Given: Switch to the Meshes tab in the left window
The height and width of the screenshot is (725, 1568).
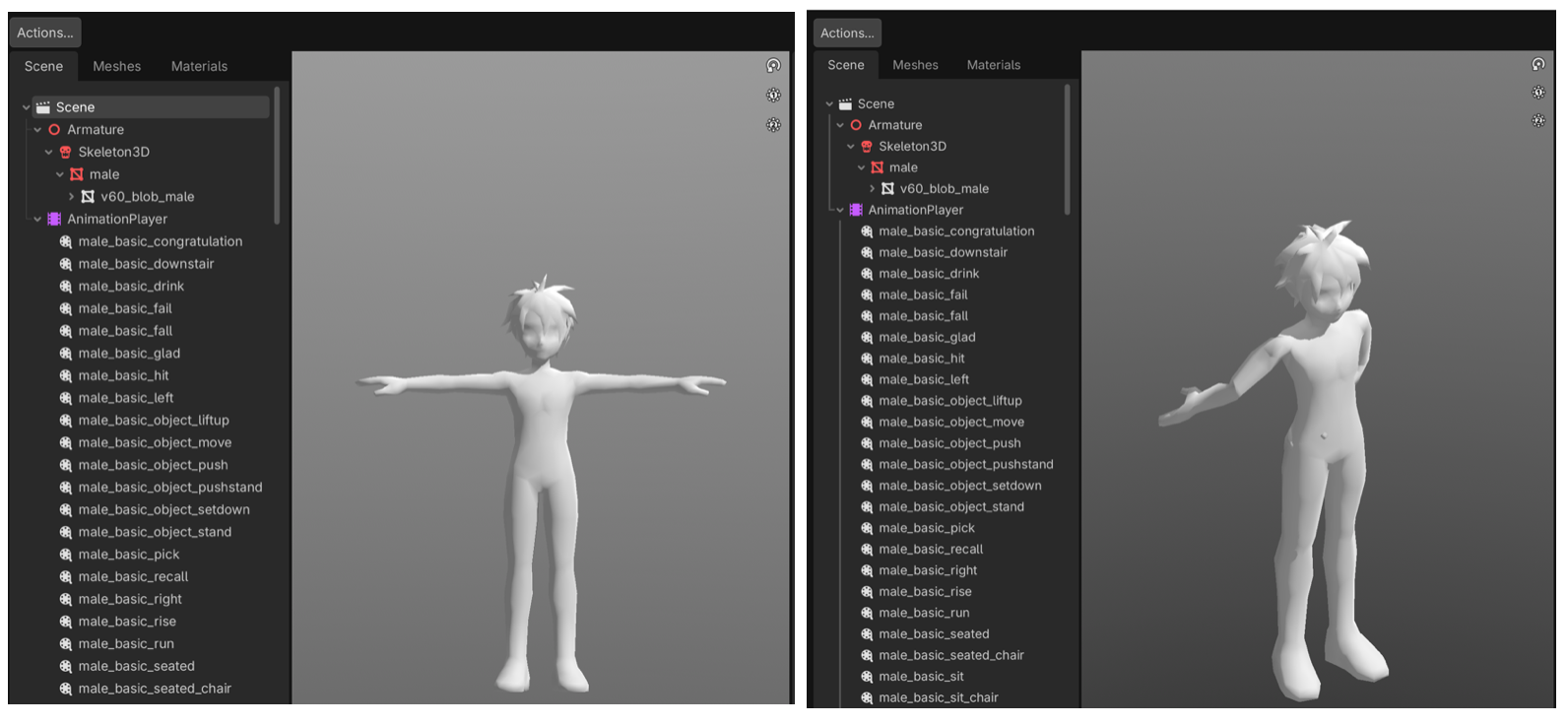Looking at the screenshot, I should coord(116,66).
